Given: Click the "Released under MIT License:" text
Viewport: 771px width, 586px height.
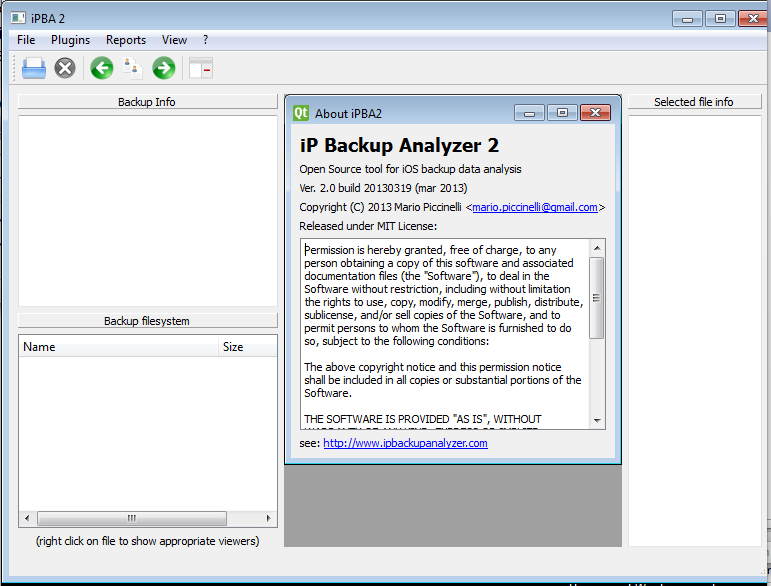Looking at the screenshot, I should (x=368, y=226).
